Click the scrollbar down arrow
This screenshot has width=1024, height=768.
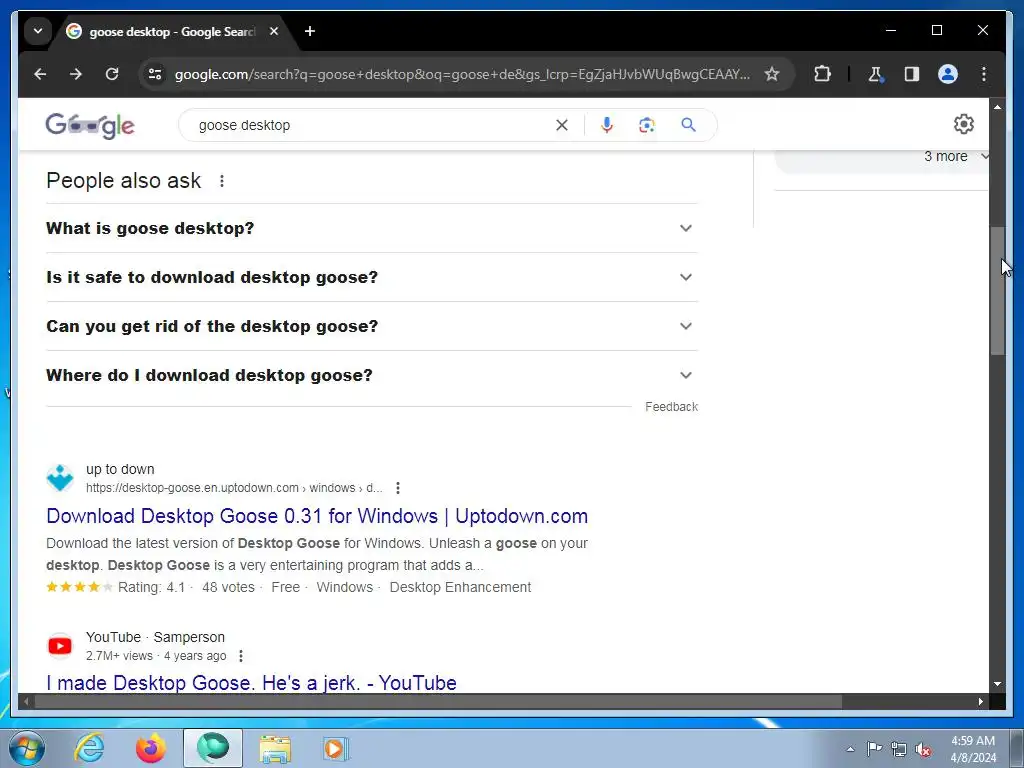click(x=997, y=684)
